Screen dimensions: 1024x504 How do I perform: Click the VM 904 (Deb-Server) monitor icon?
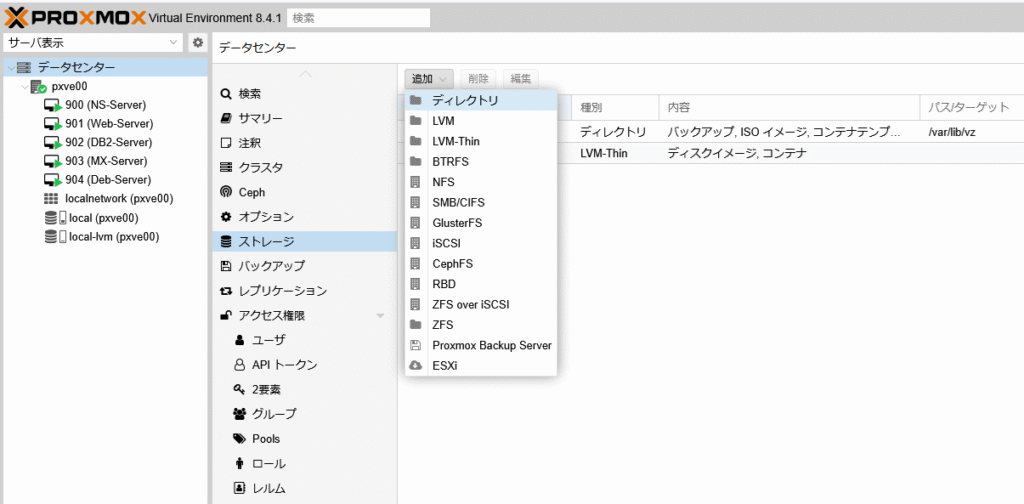point(54,180)
